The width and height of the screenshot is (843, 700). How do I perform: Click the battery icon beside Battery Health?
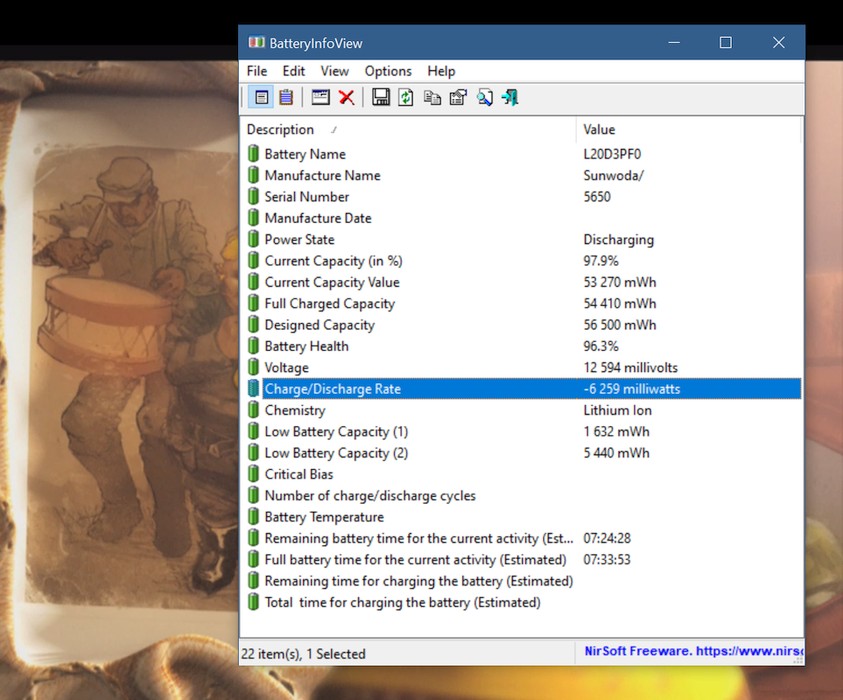tap(253, 346)
